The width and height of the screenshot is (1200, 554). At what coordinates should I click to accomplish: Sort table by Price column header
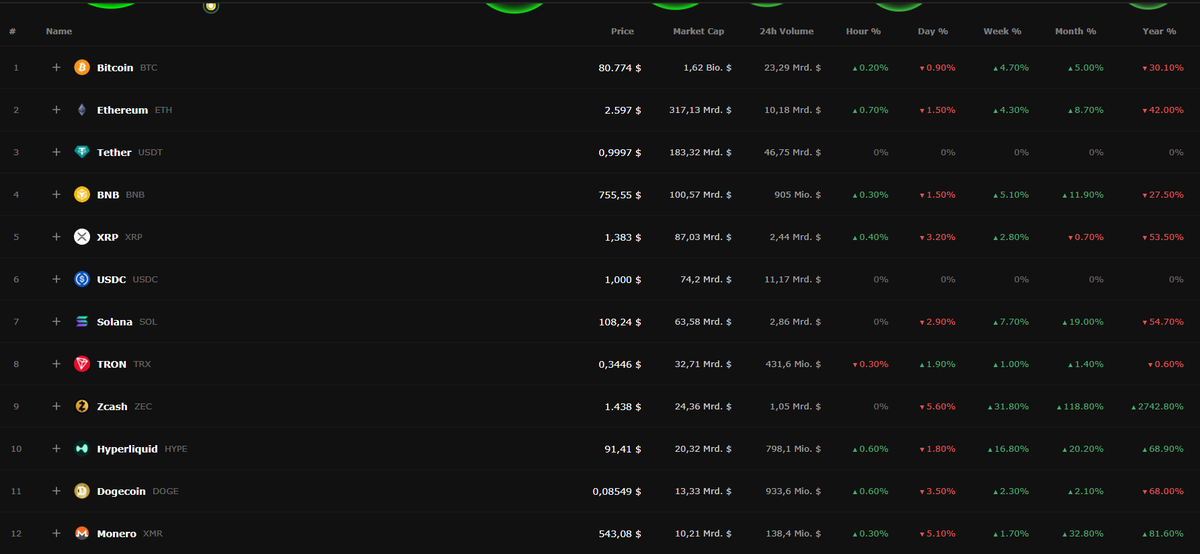[x=622, y=31]
